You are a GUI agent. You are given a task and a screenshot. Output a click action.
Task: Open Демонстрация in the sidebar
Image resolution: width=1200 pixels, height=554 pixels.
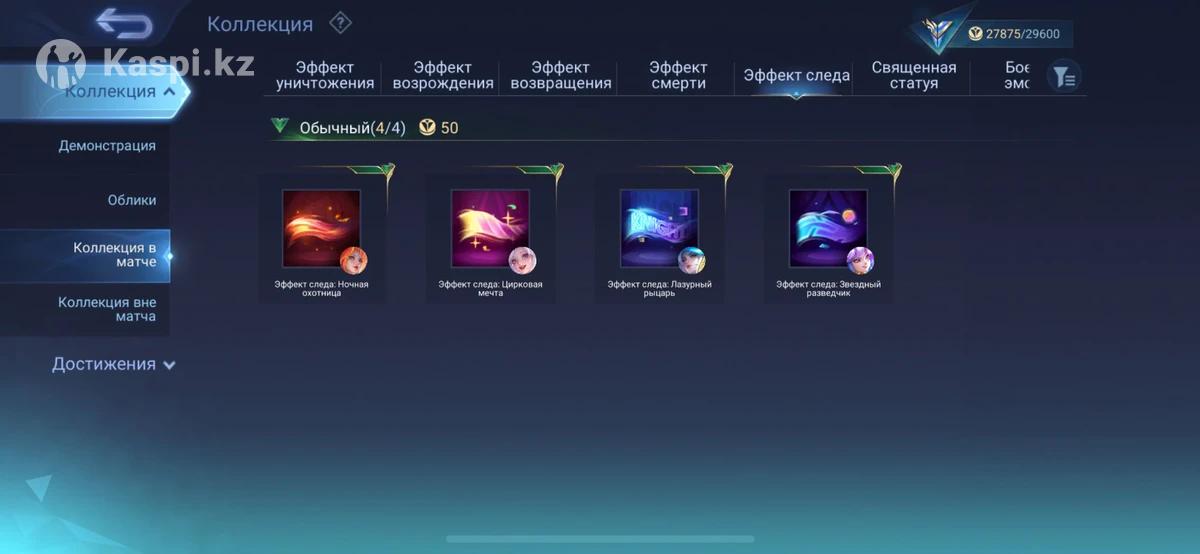[x=107, y=146]
